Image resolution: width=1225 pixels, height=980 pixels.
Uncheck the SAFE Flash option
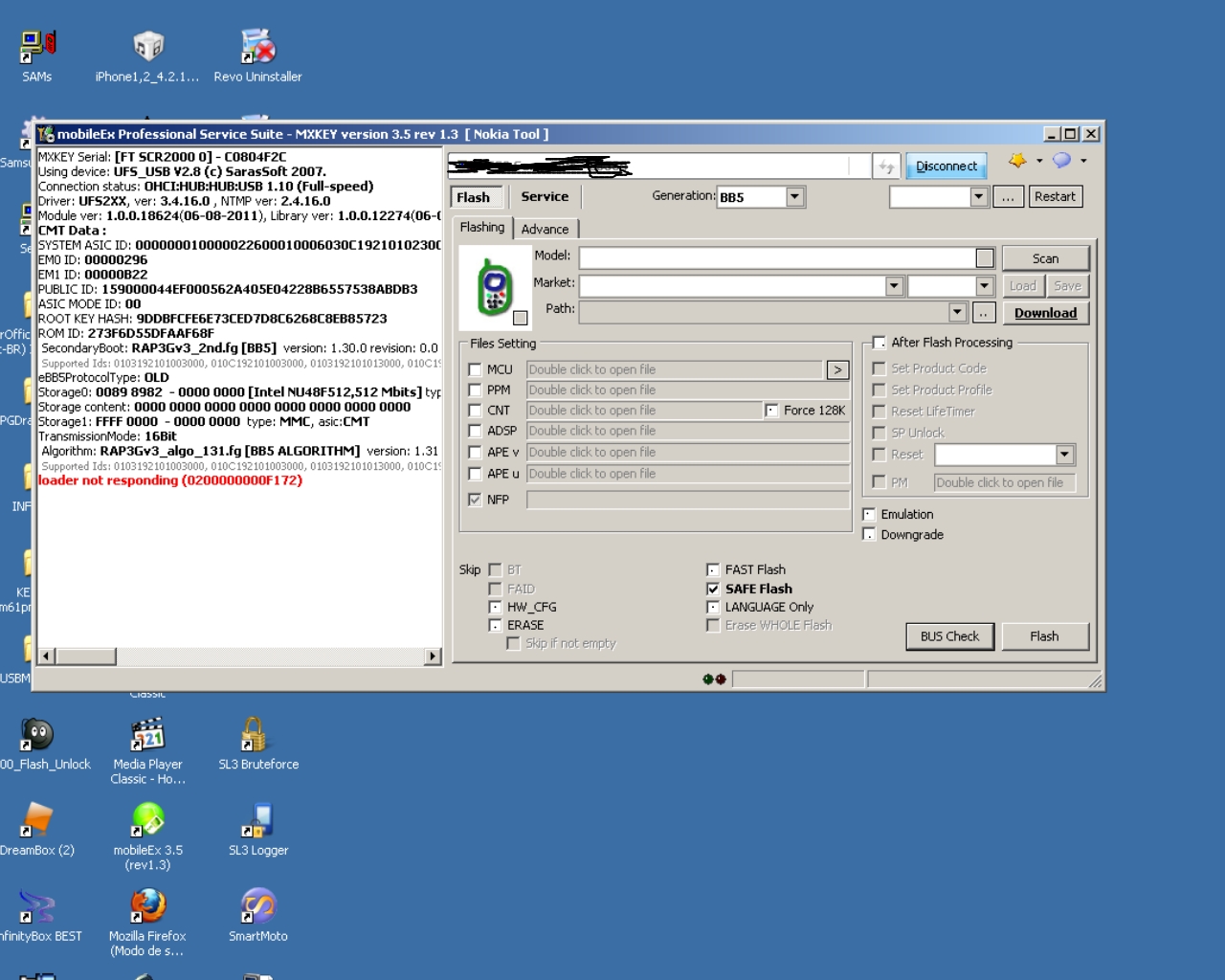[713, 589]
